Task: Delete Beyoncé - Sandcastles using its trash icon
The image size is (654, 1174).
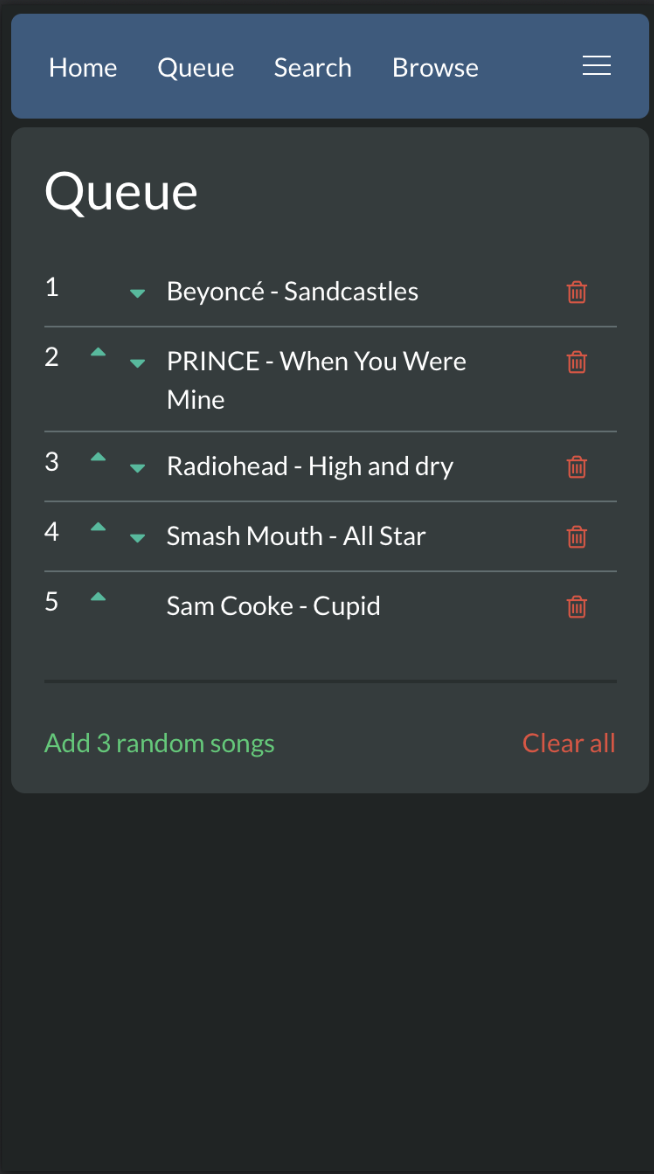Action: tap(577, 292)
